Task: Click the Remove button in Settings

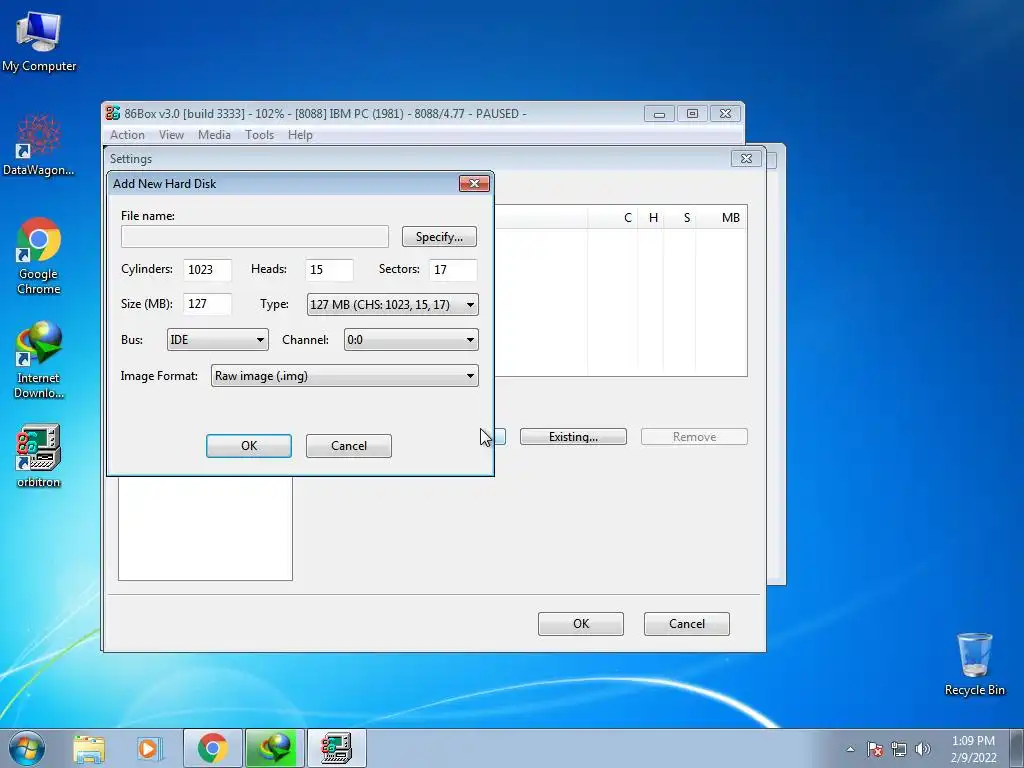Action: [x=694, y=437]
